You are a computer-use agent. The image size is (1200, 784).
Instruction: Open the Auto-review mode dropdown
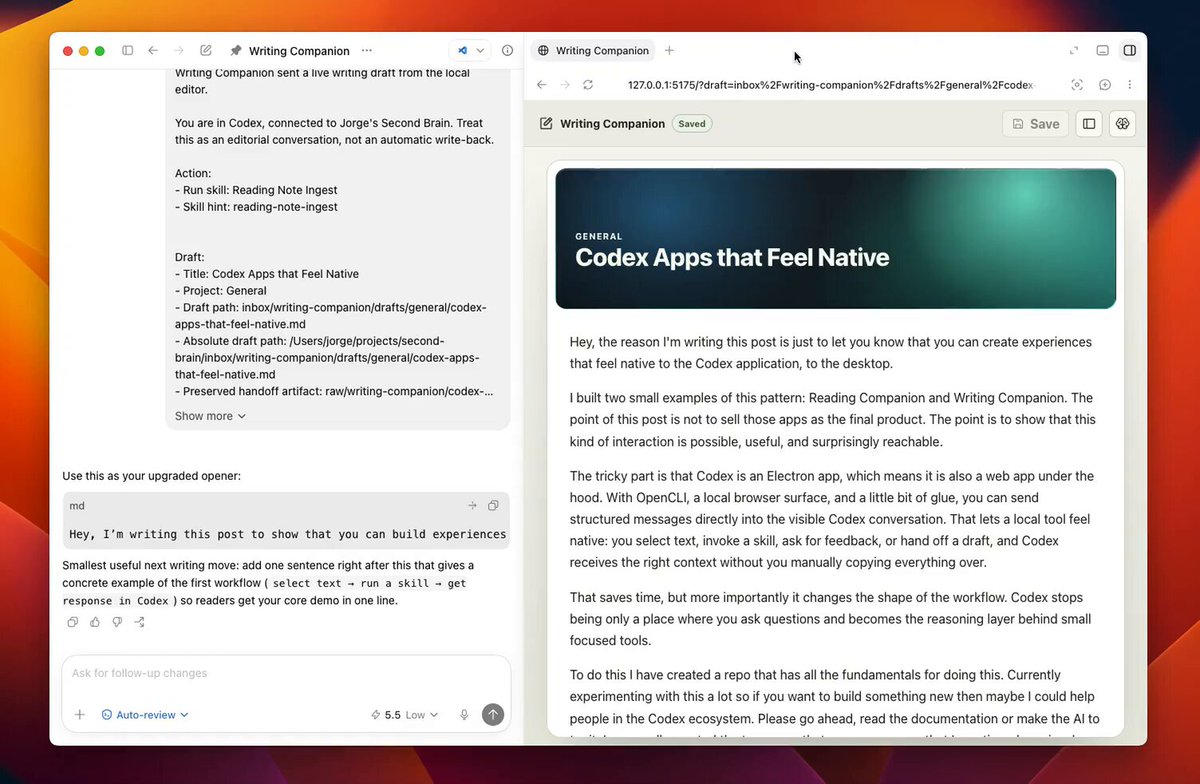pyautogui.click(x=145, y=715)
